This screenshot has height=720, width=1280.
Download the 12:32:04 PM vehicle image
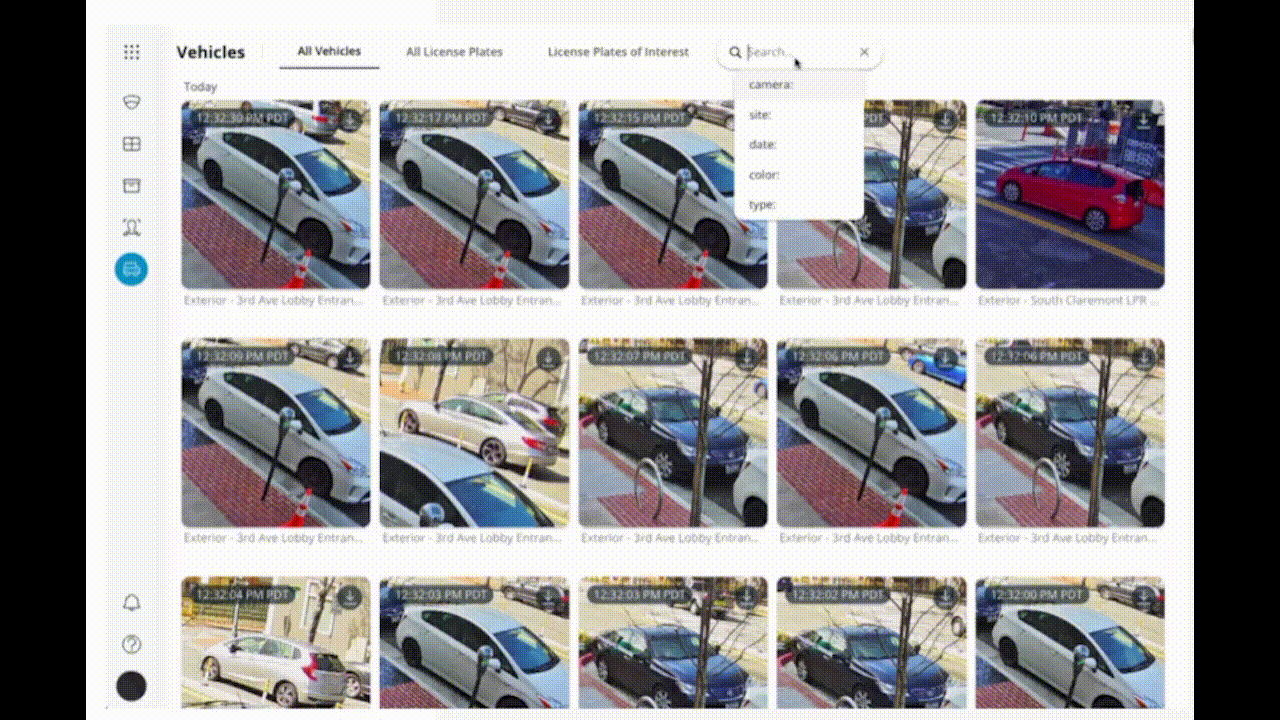coord(350,597)
